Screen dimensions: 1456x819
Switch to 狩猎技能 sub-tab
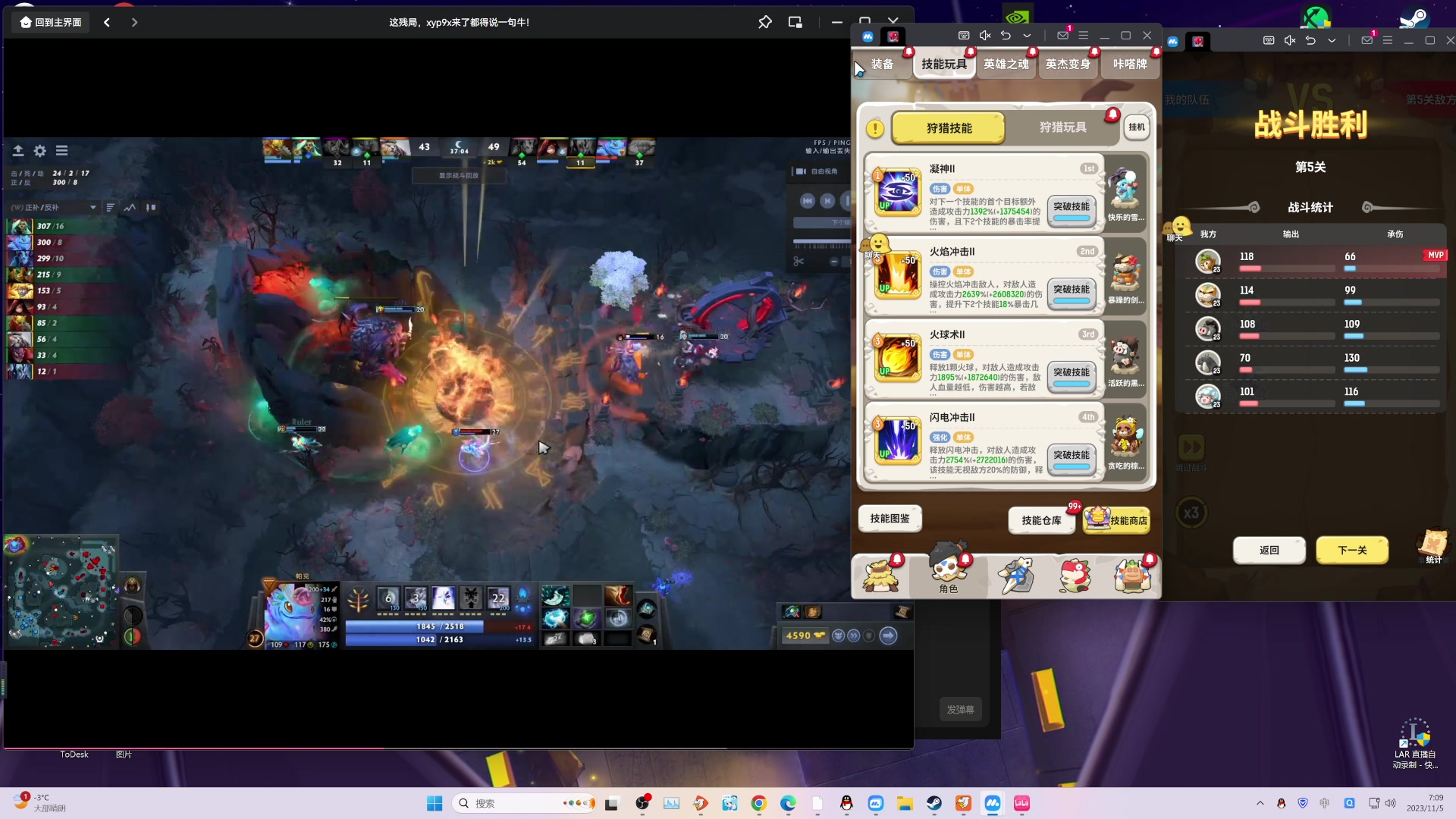coord(949,128)
